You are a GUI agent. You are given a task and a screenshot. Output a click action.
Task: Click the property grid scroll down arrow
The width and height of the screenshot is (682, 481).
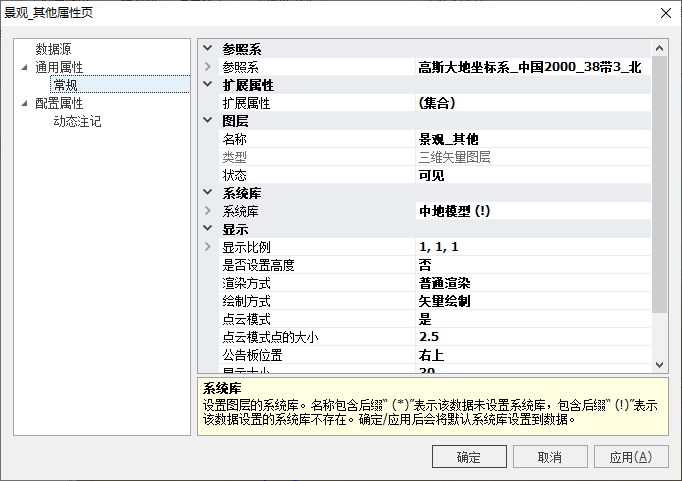pos(659,366)
